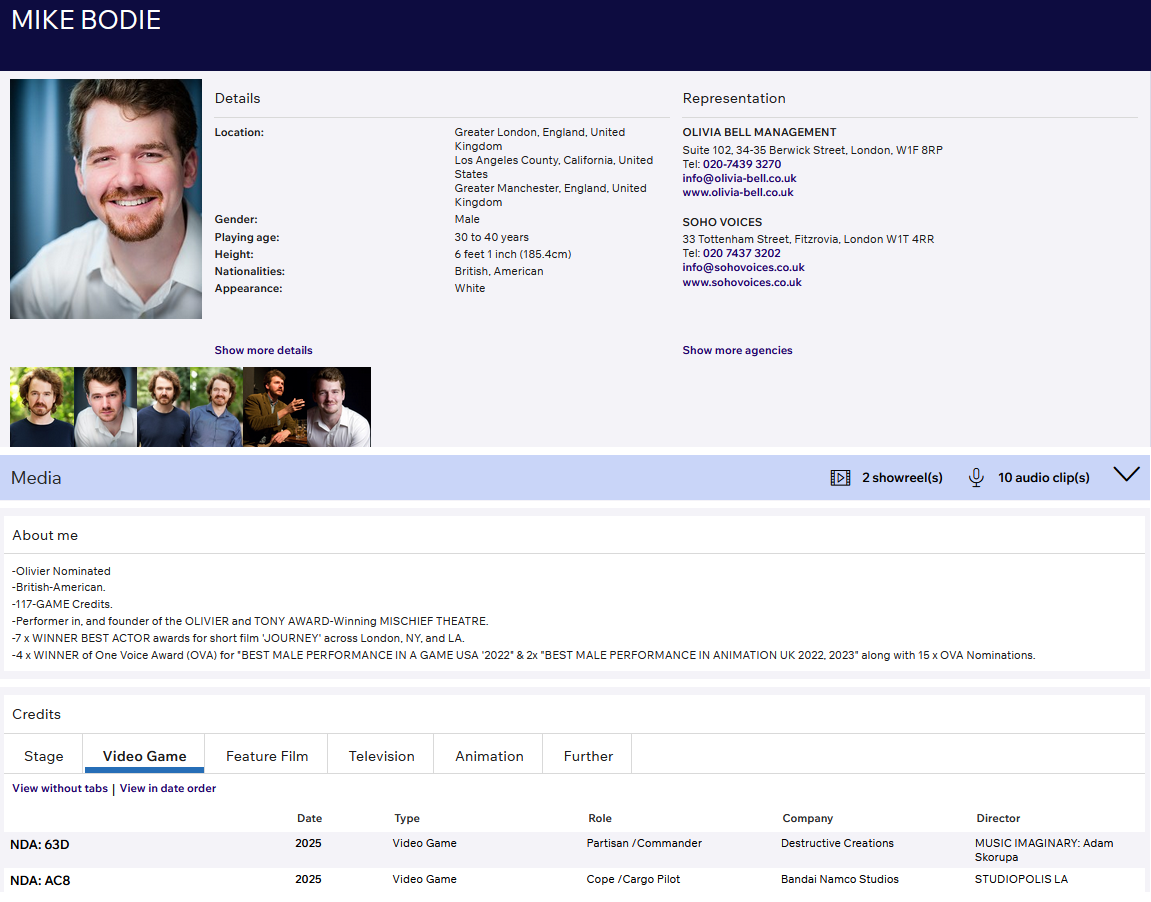Call Soho Voices number 020 7437 3202
1151x902 pixels.
click(x=741, y=253)
